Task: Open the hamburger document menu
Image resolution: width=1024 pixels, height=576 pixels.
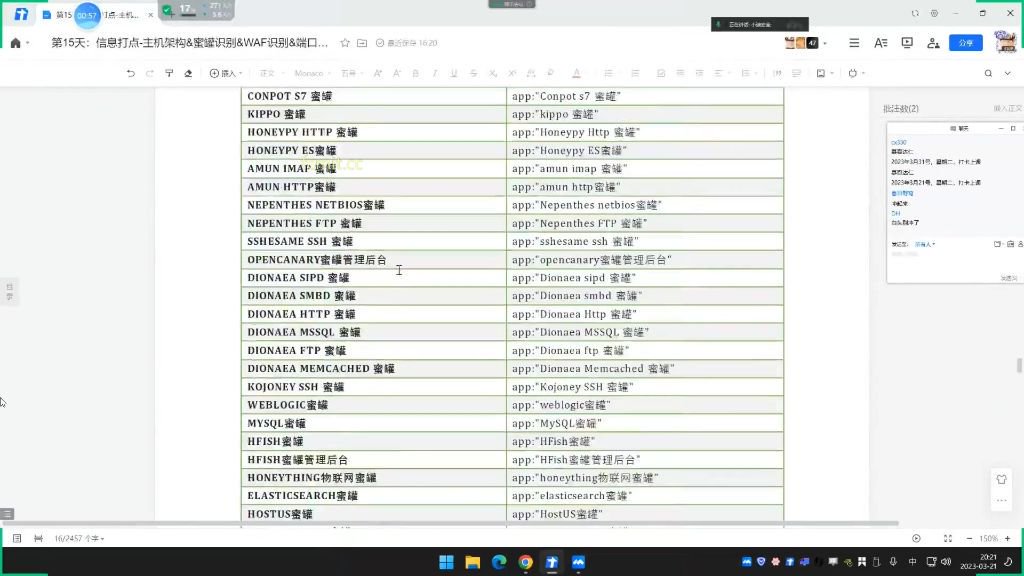Action: tap(854, 43)
